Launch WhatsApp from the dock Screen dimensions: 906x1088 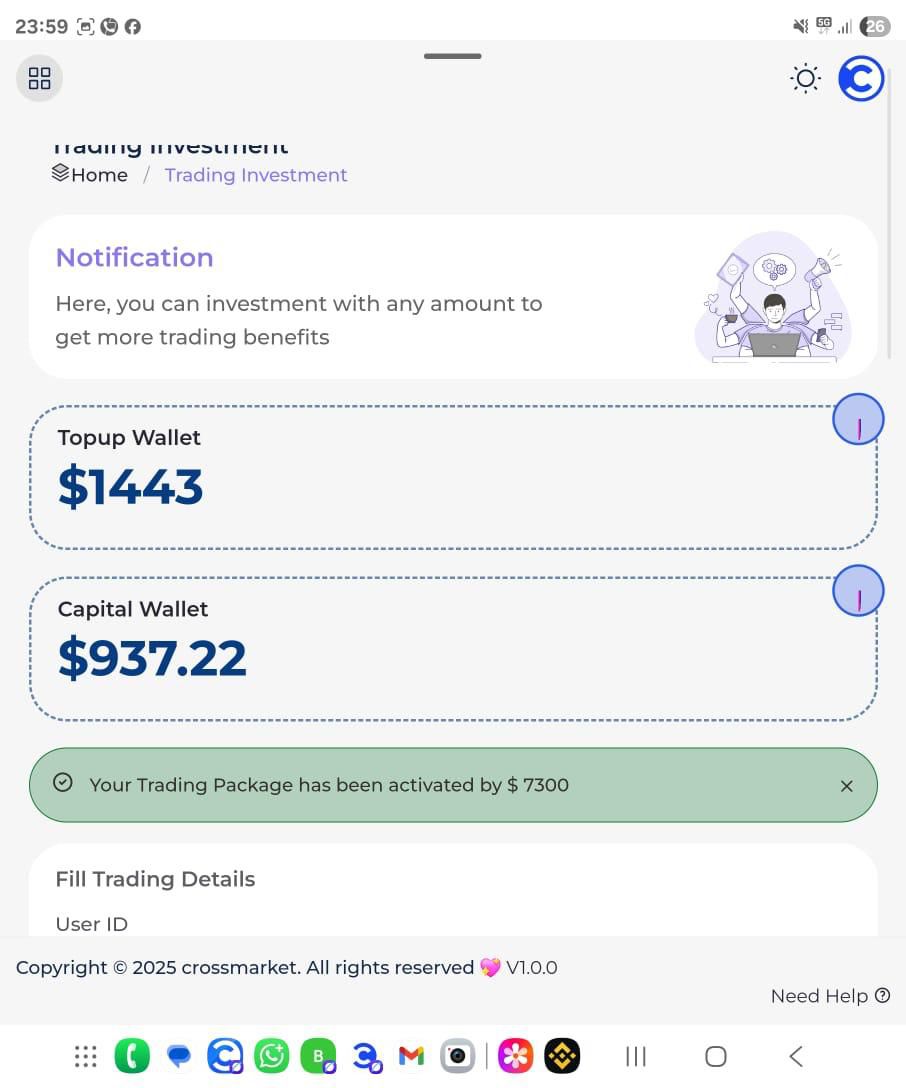coord(271,1056)
